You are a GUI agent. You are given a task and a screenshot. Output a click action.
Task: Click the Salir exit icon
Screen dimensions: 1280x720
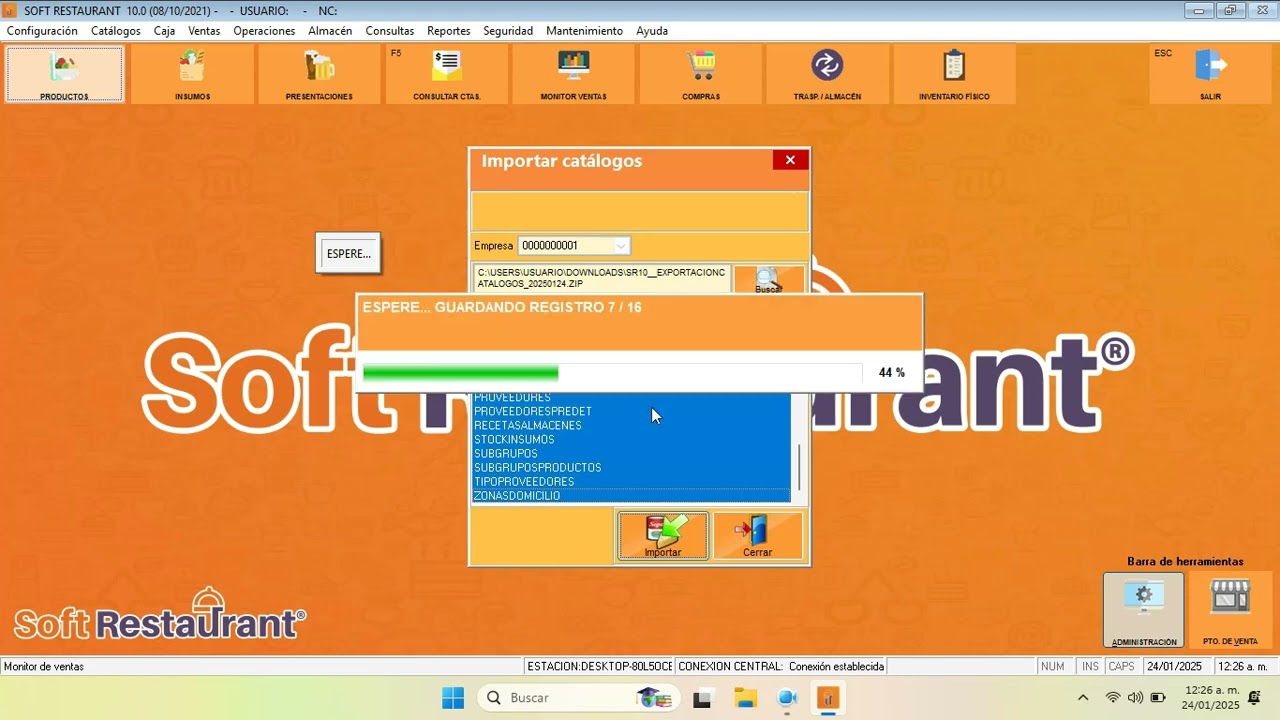coord(1210,74)
